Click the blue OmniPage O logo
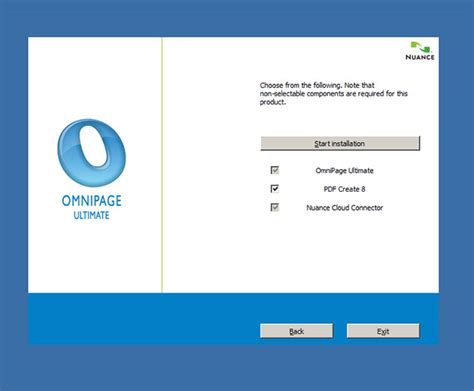This screenshot has width=474, height=391. [92, 153]
